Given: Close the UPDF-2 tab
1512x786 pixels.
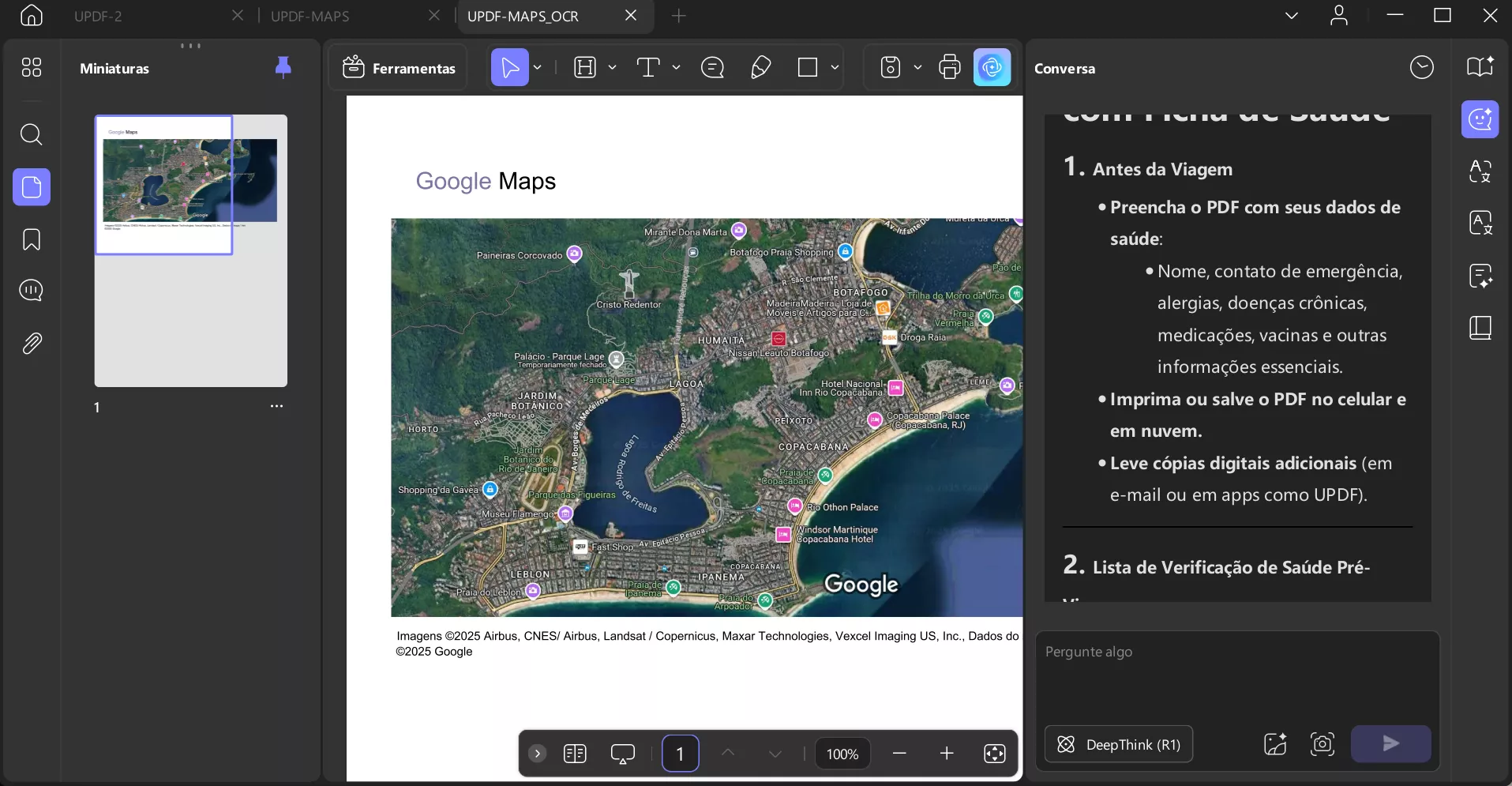Looking at the screenshot, I should tap(238, 15).
